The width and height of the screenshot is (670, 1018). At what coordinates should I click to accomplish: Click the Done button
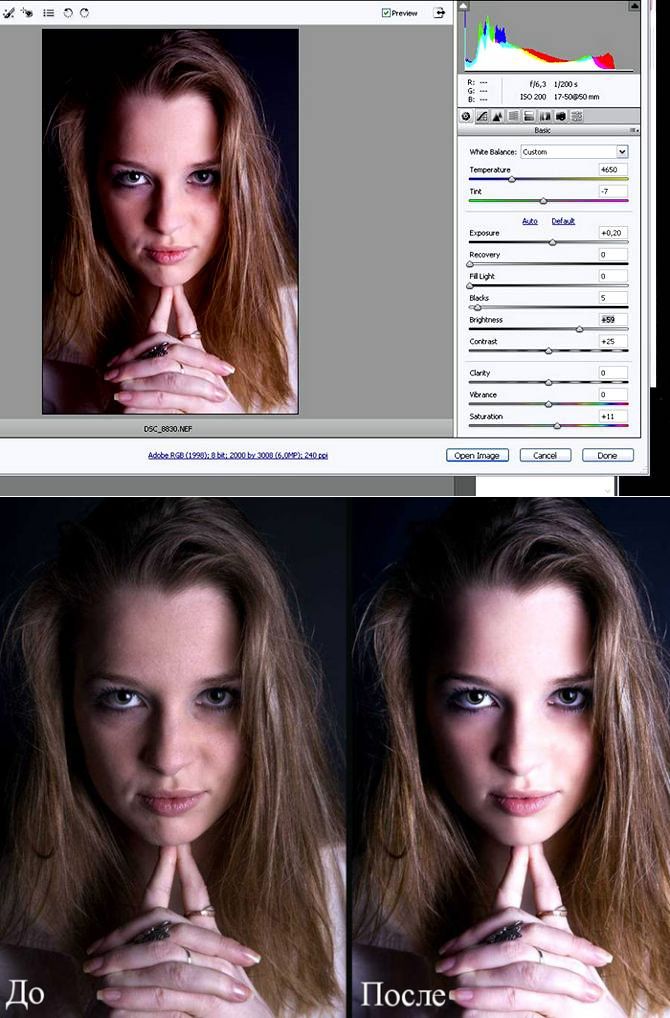608,455
